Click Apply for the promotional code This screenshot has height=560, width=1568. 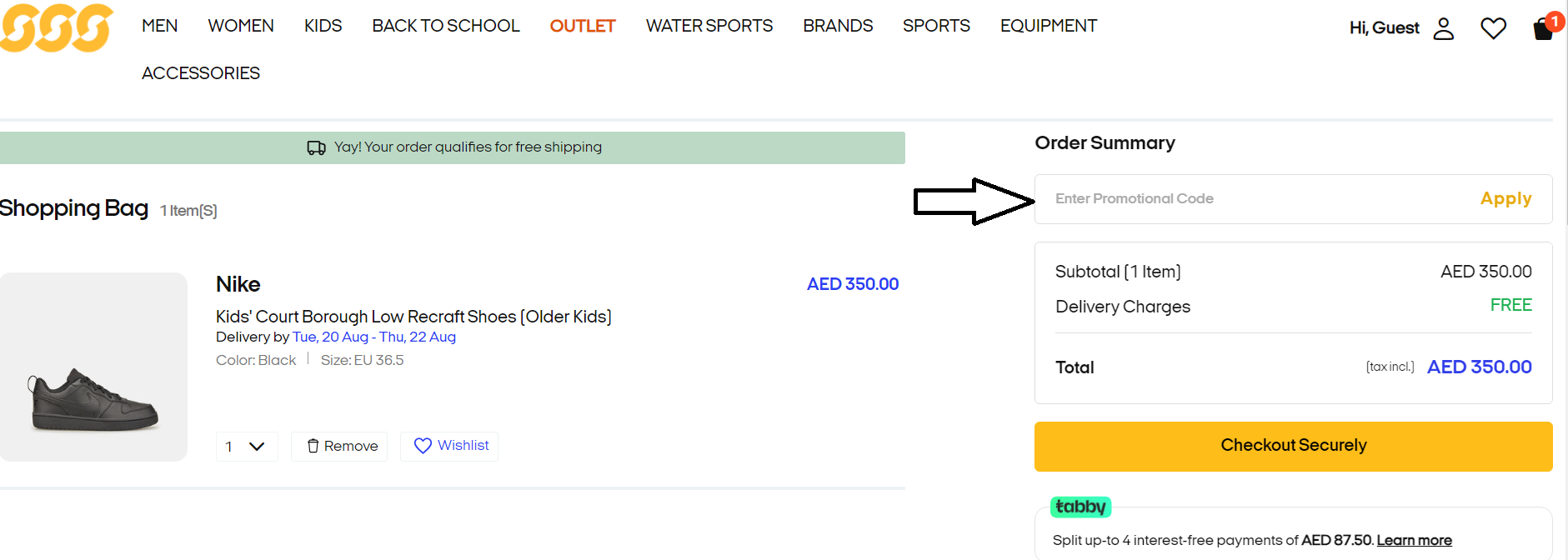(1505, 199)
